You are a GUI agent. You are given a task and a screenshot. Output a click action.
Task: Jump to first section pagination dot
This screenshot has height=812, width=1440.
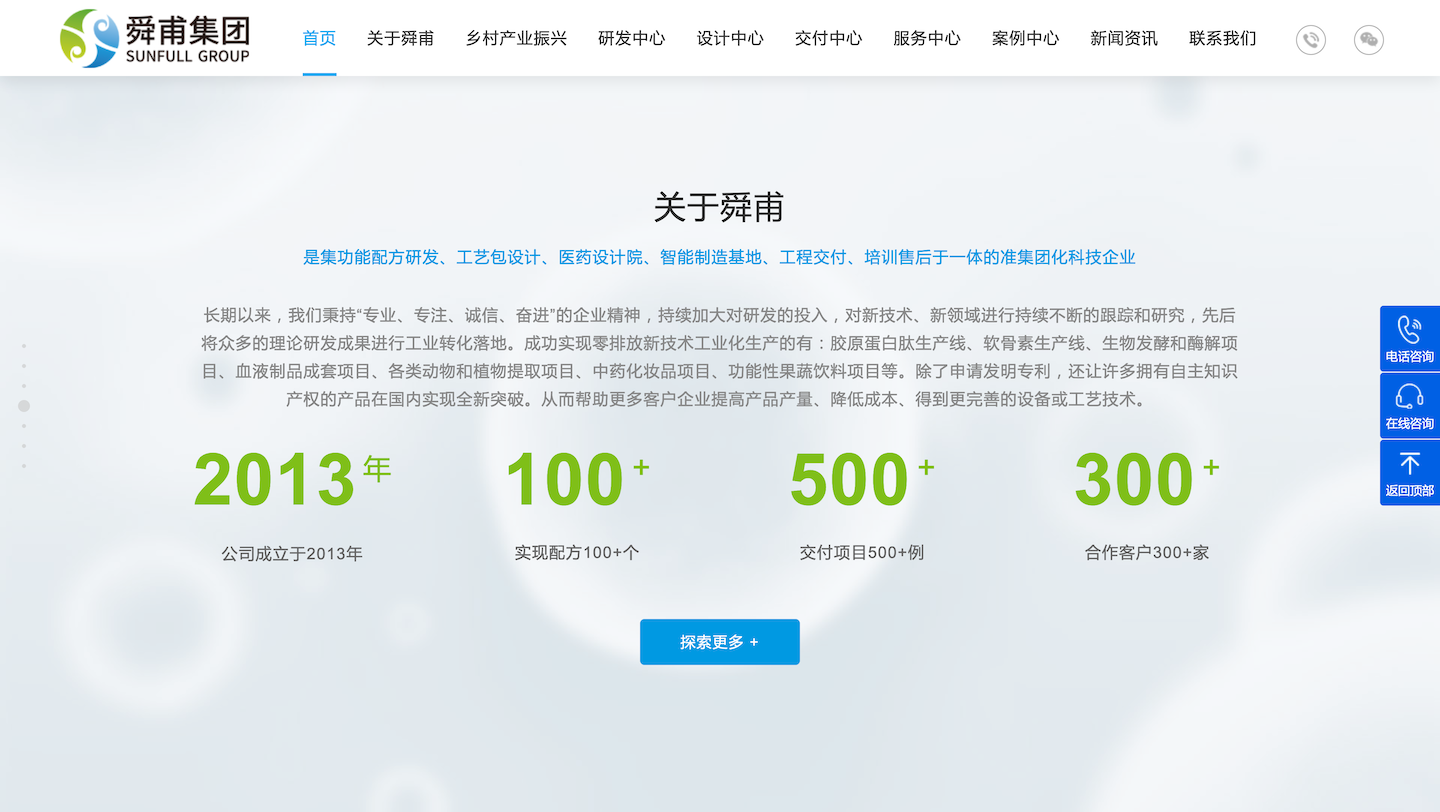pos(24,346)
